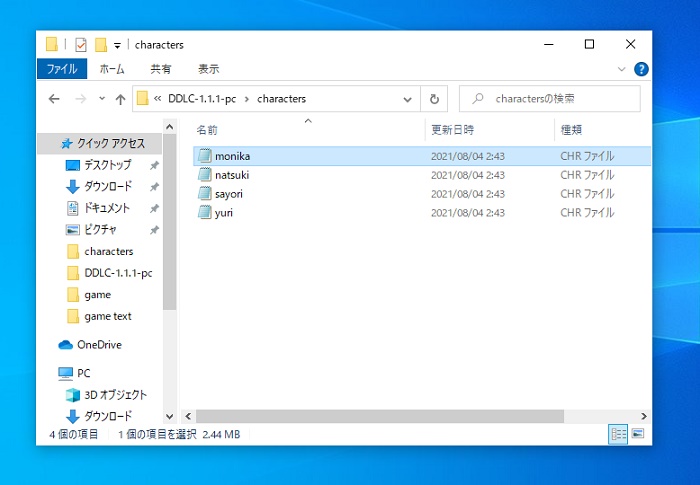
Task: Click the yuri file icon
Action: coord(204,212)
